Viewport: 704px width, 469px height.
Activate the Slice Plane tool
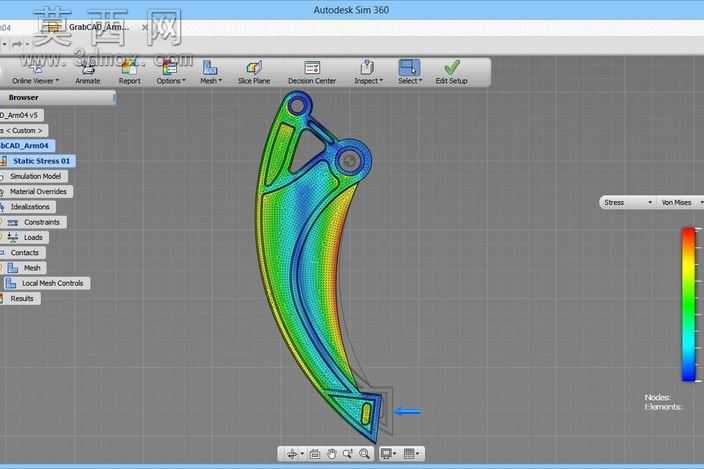[254, 72]
